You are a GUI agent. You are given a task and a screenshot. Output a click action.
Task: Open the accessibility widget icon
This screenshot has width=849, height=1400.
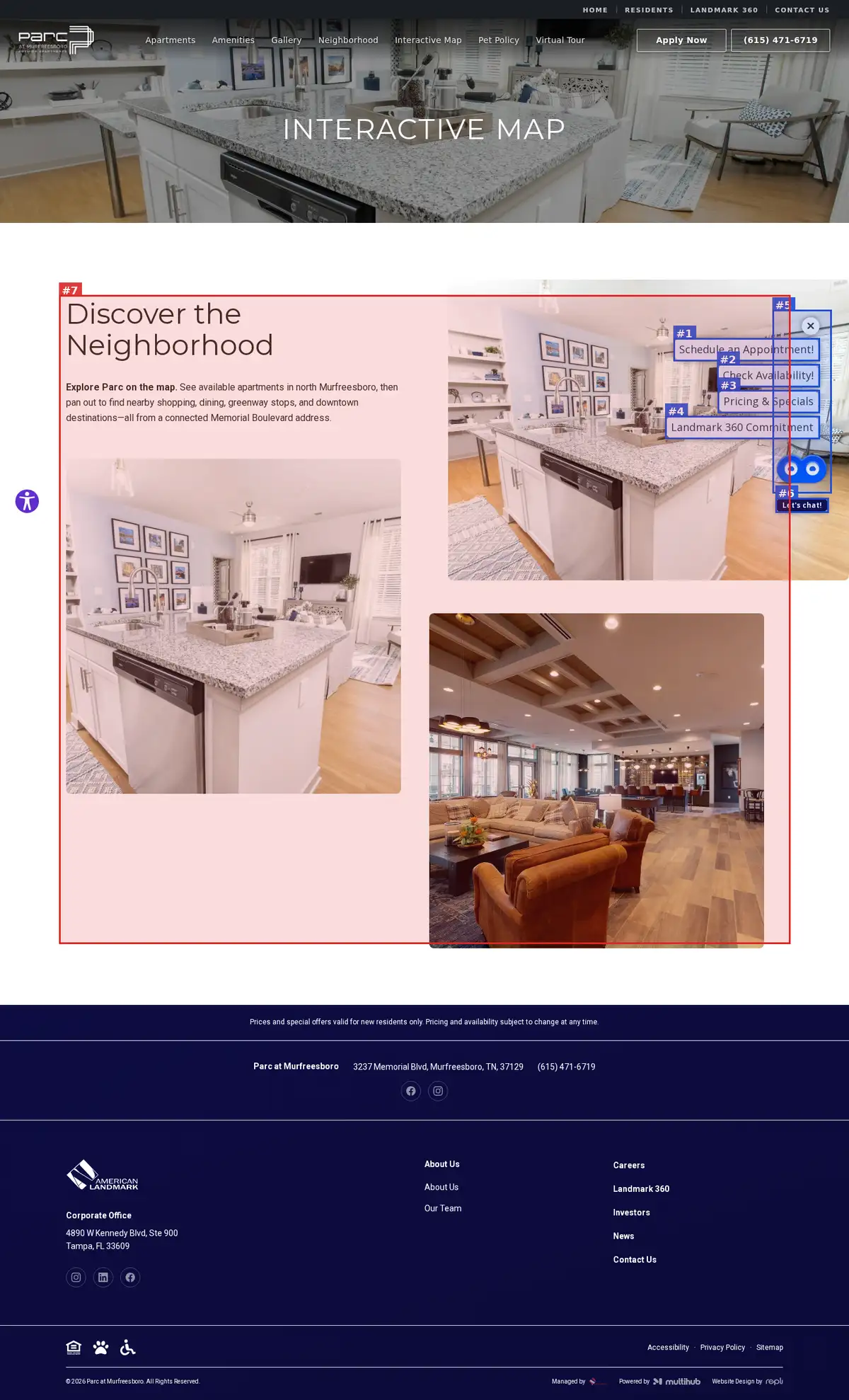[27, 501]
